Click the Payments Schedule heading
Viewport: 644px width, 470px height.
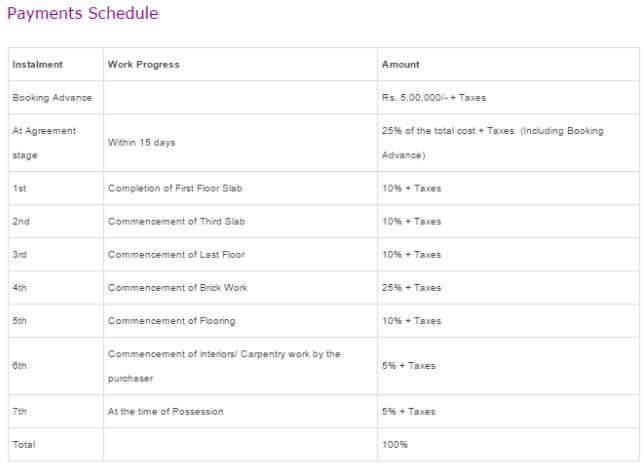pyautogui.click(x=82, y=14)
